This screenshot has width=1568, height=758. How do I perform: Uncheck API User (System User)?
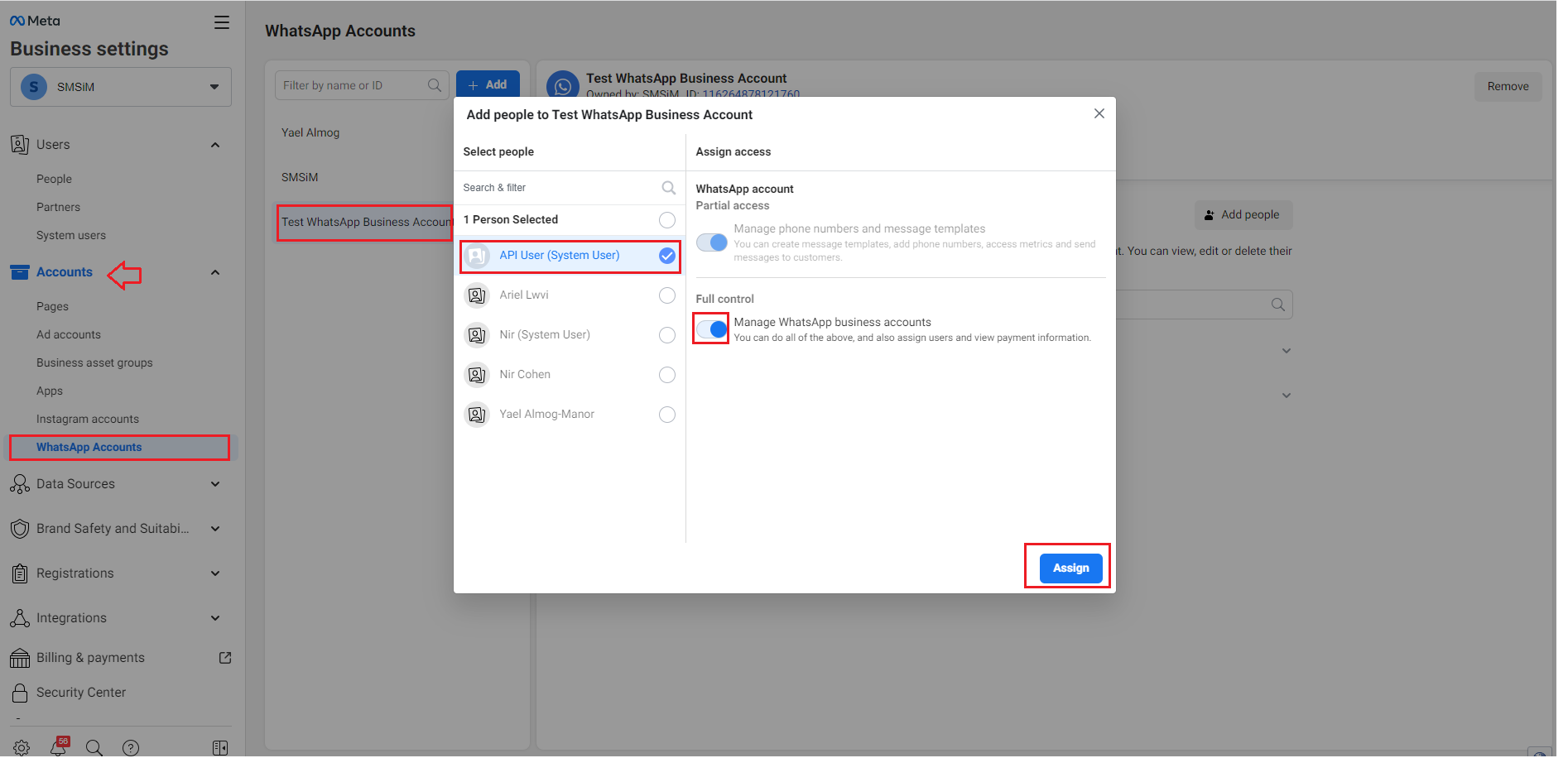pos(666,256)
